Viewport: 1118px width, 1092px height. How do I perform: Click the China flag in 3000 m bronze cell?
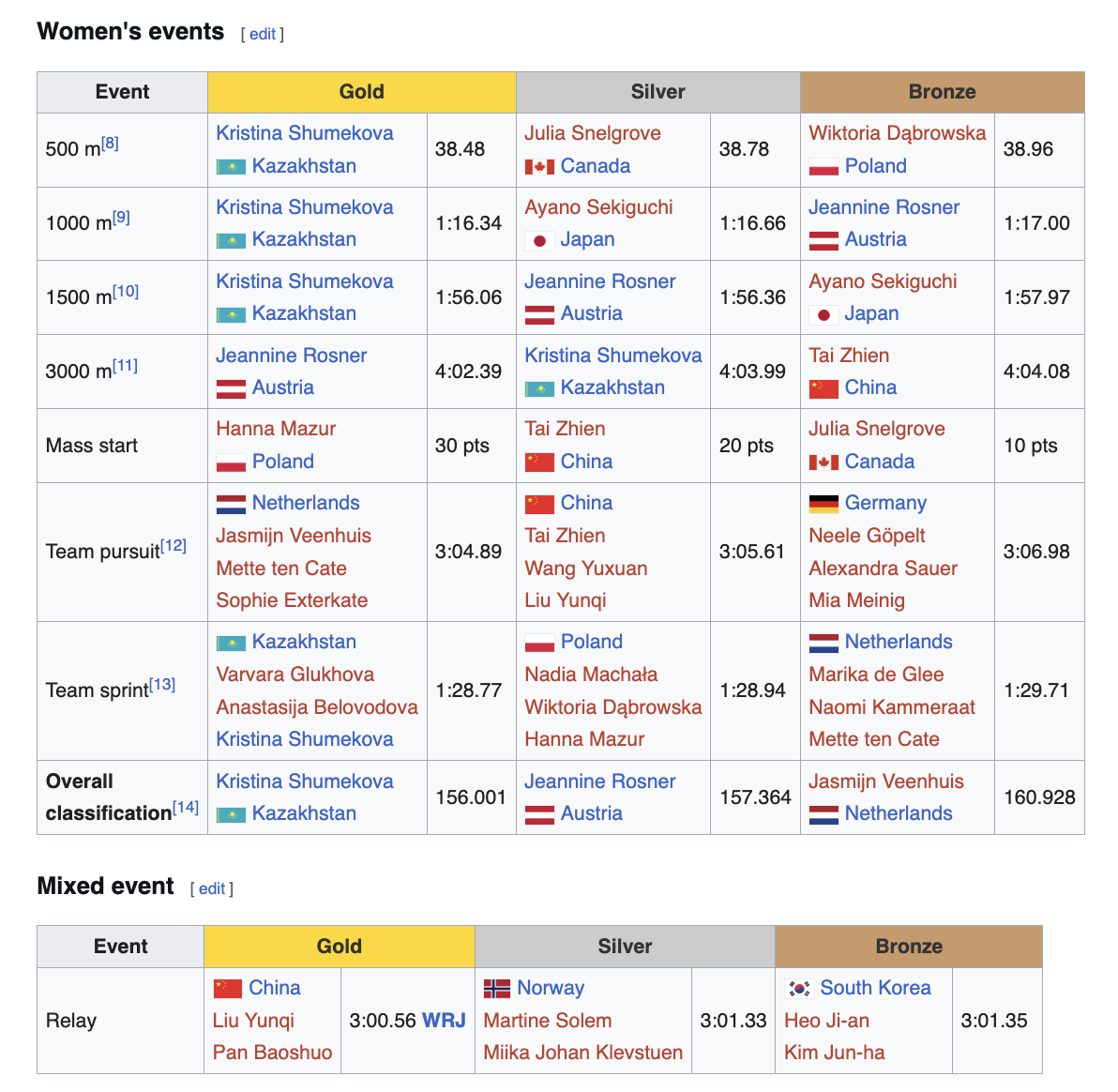(x=823, y=388)
